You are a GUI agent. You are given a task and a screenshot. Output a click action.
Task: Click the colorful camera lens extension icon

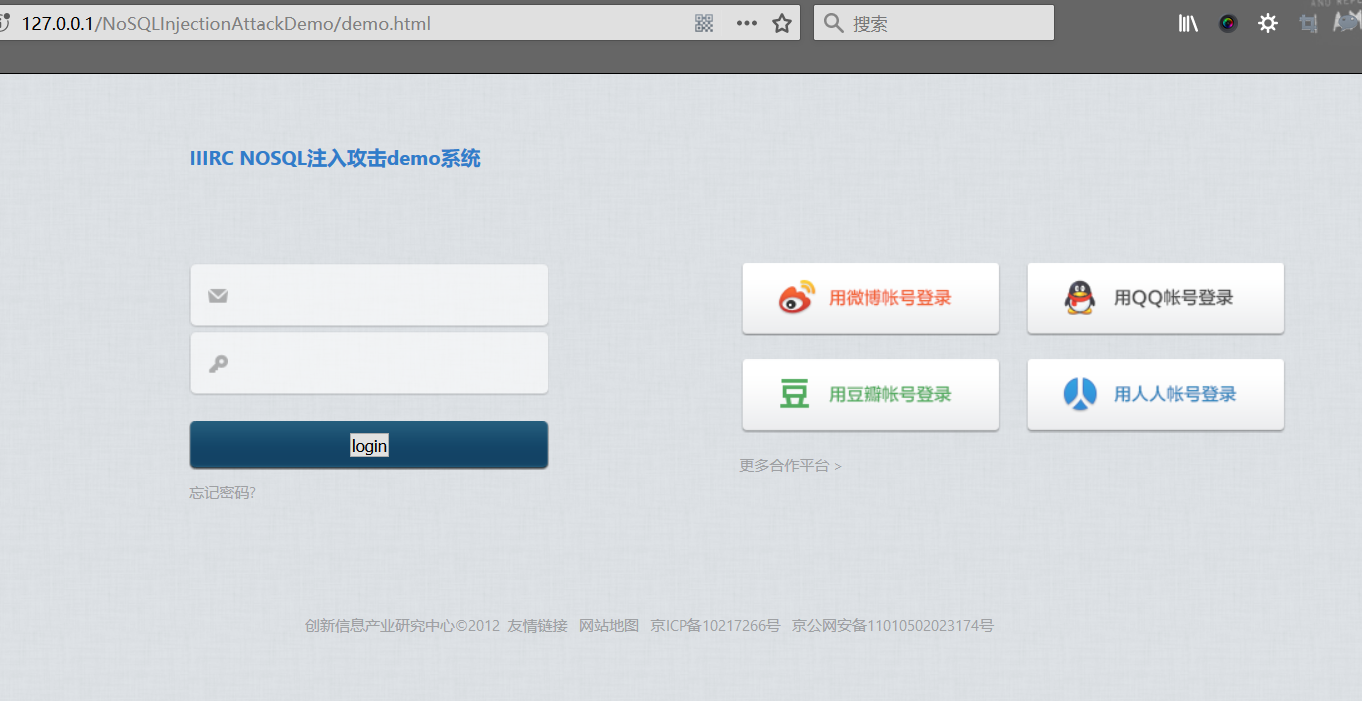point(1228,24)
